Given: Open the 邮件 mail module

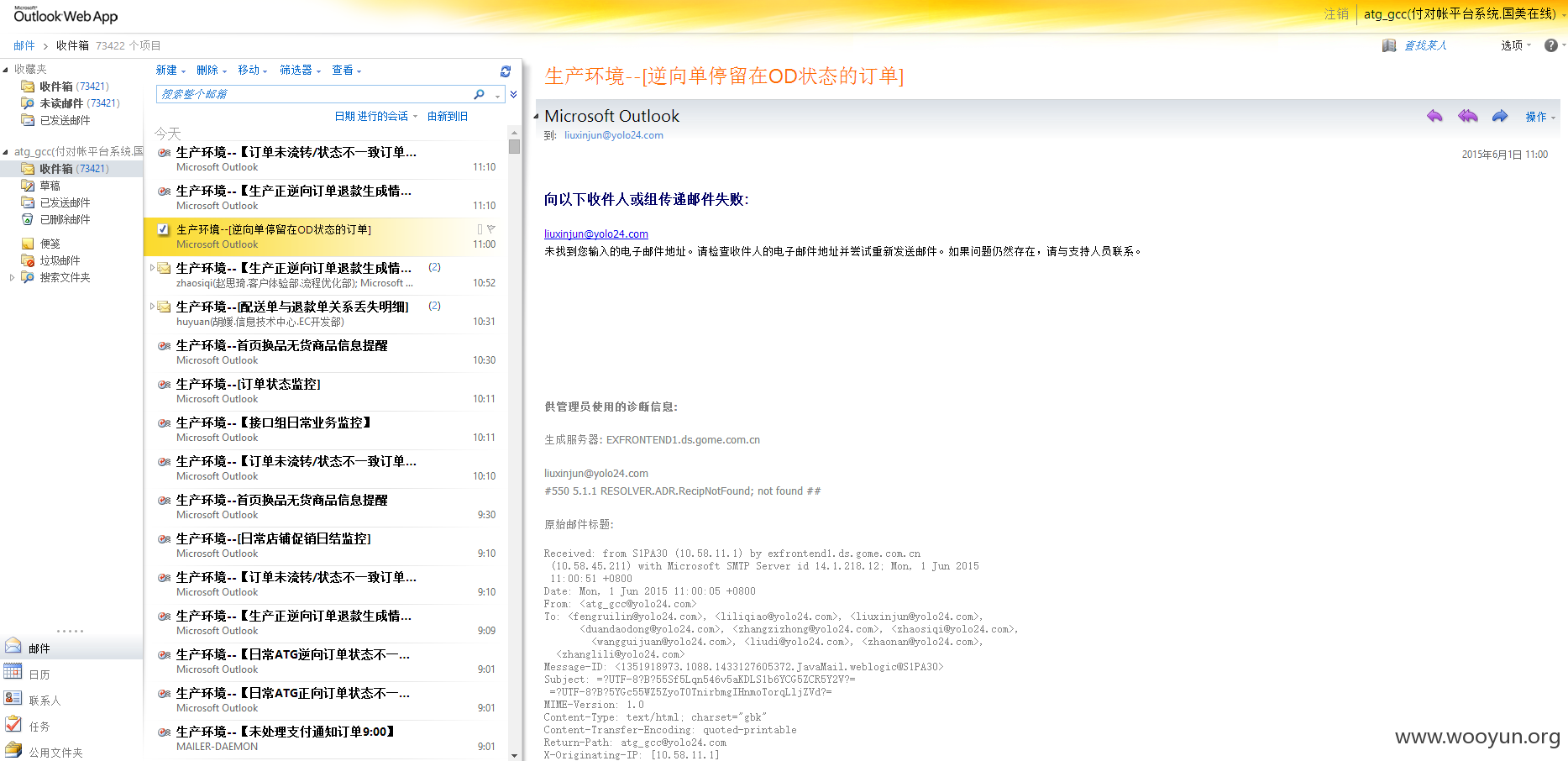Looking at the screenshot, I should coord(39,648).
